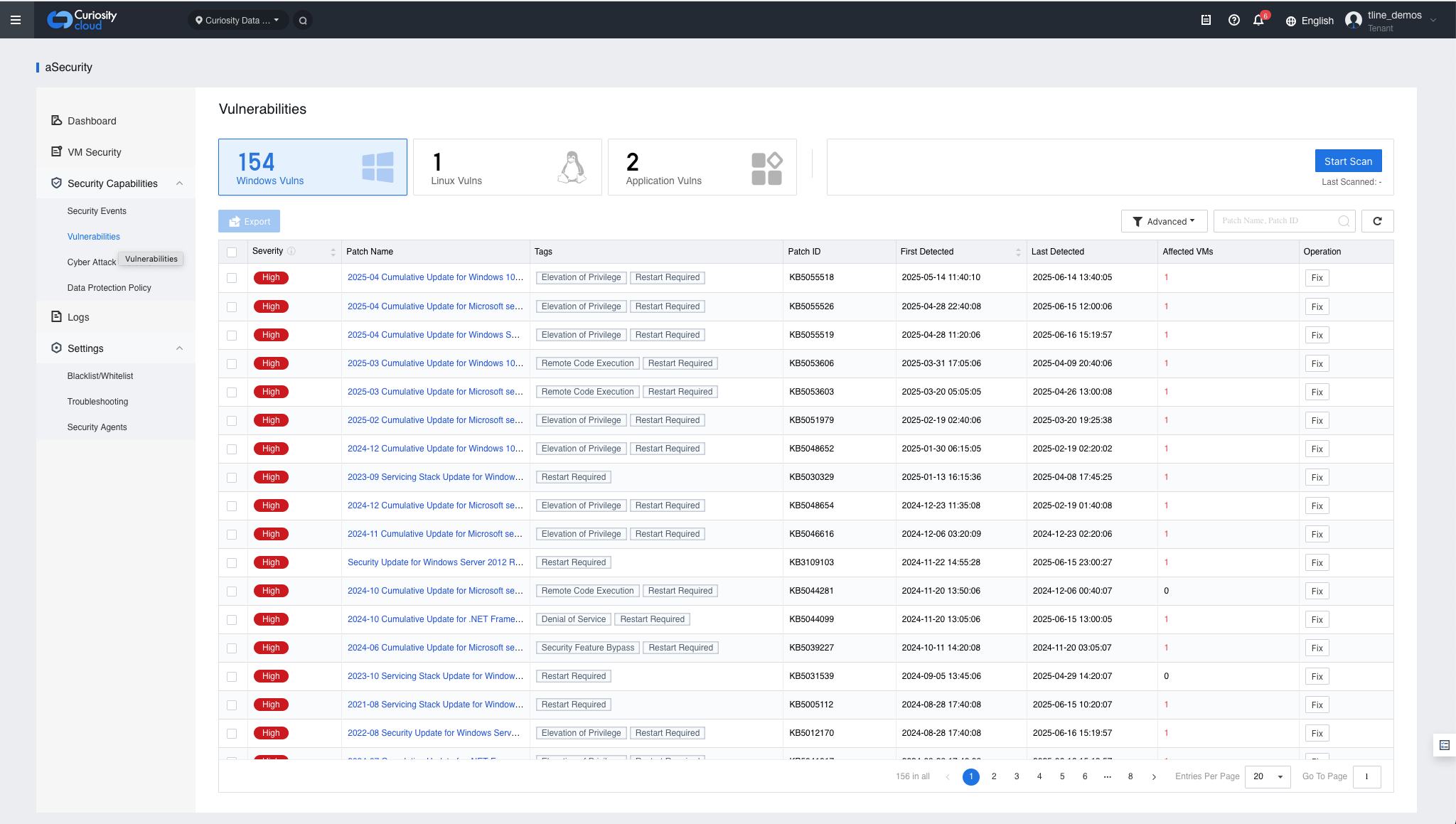Collapse the Settings section

[180, 348]
